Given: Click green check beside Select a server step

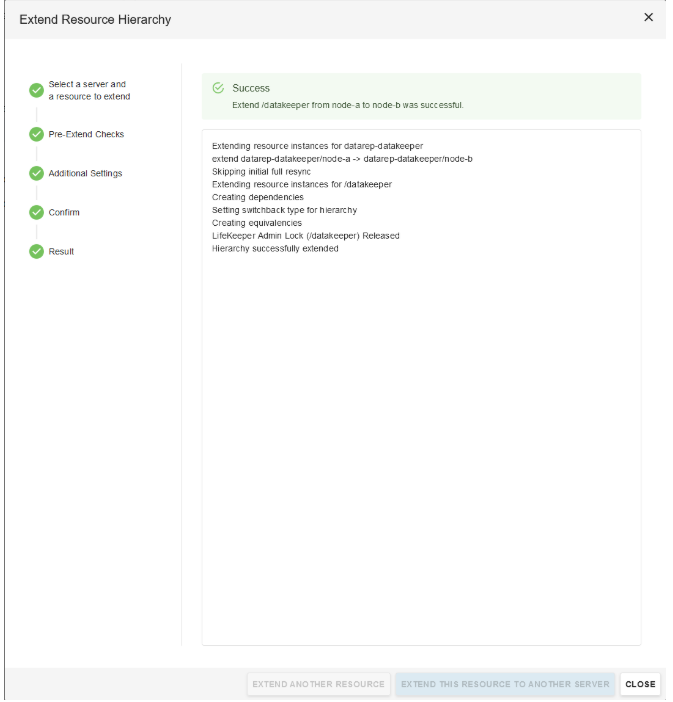Looking at the screenshot, I should (36, 90).
